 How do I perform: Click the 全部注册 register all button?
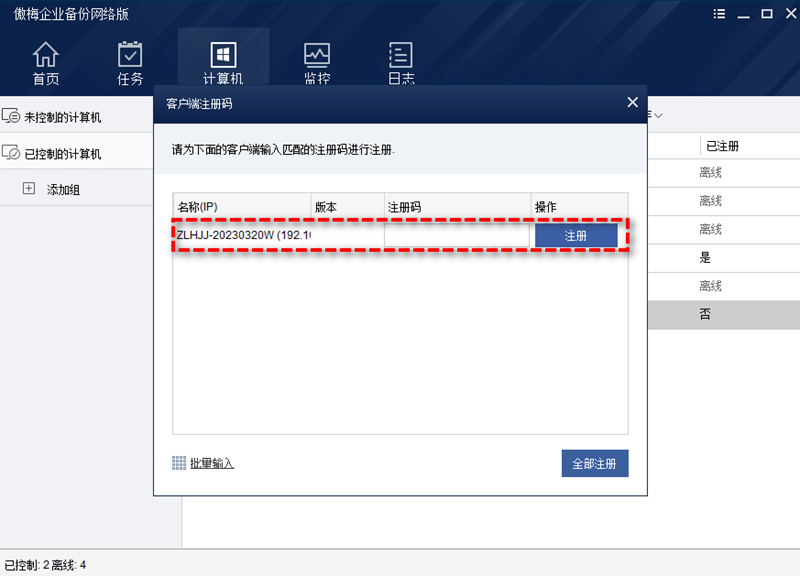pos(594,463)
